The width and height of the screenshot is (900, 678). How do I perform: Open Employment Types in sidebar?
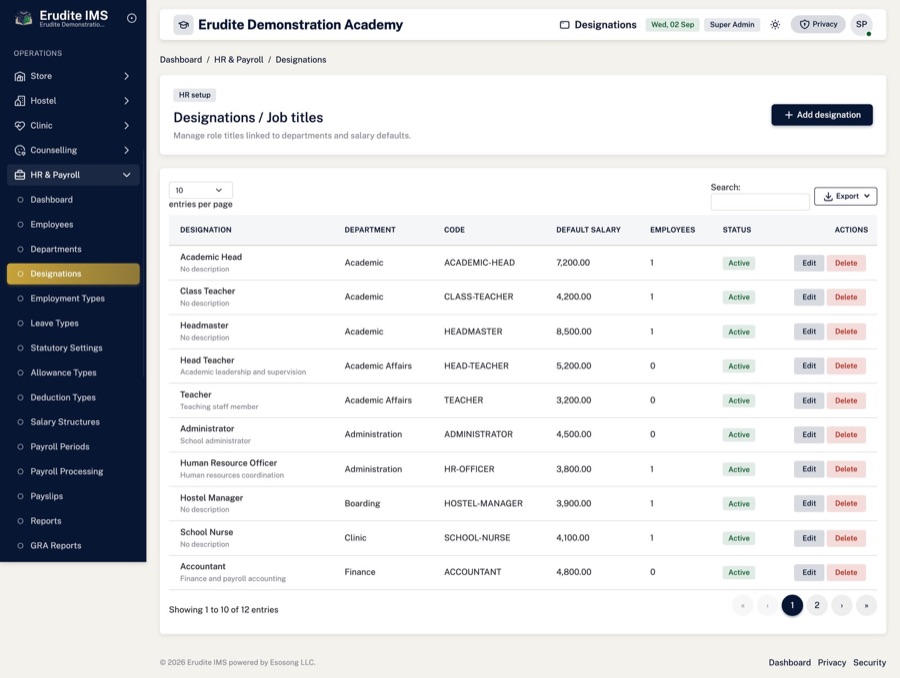(x=73, y=299)
